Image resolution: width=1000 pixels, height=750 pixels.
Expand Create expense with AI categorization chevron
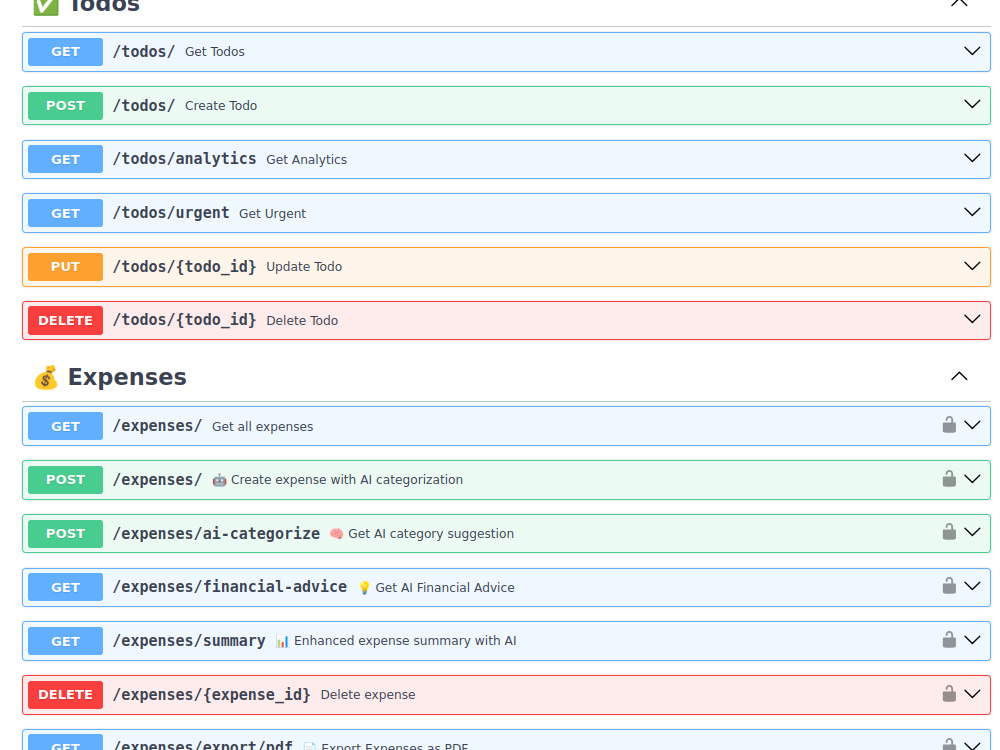pos(972,478)
